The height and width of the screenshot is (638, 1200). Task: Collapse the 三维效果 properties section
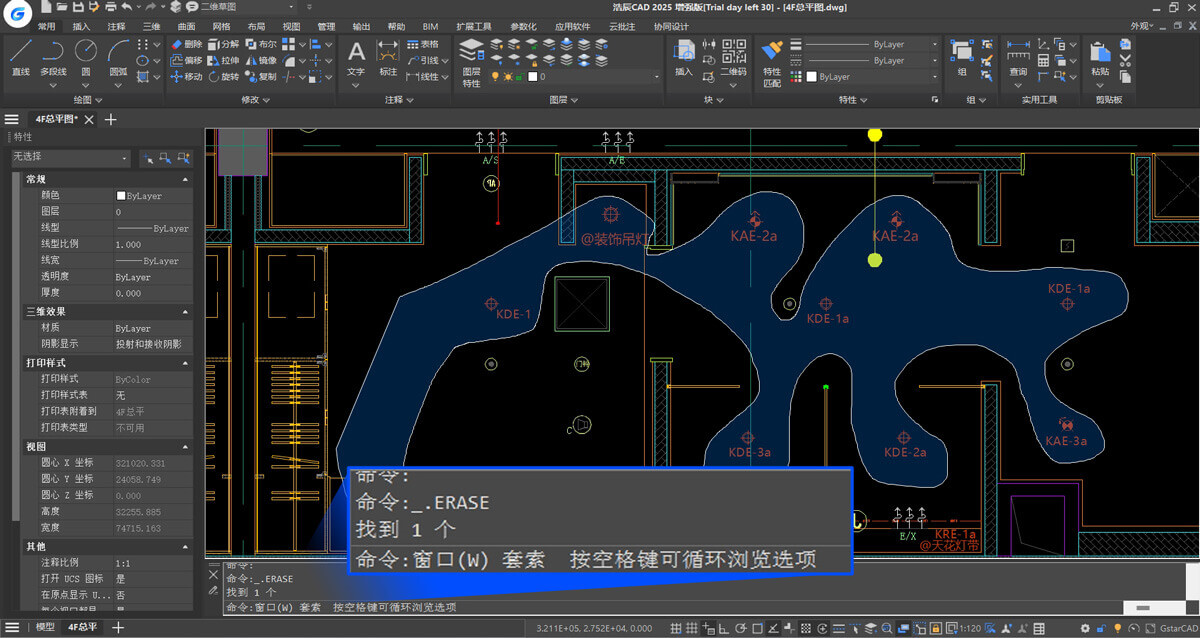click(185, 312)
